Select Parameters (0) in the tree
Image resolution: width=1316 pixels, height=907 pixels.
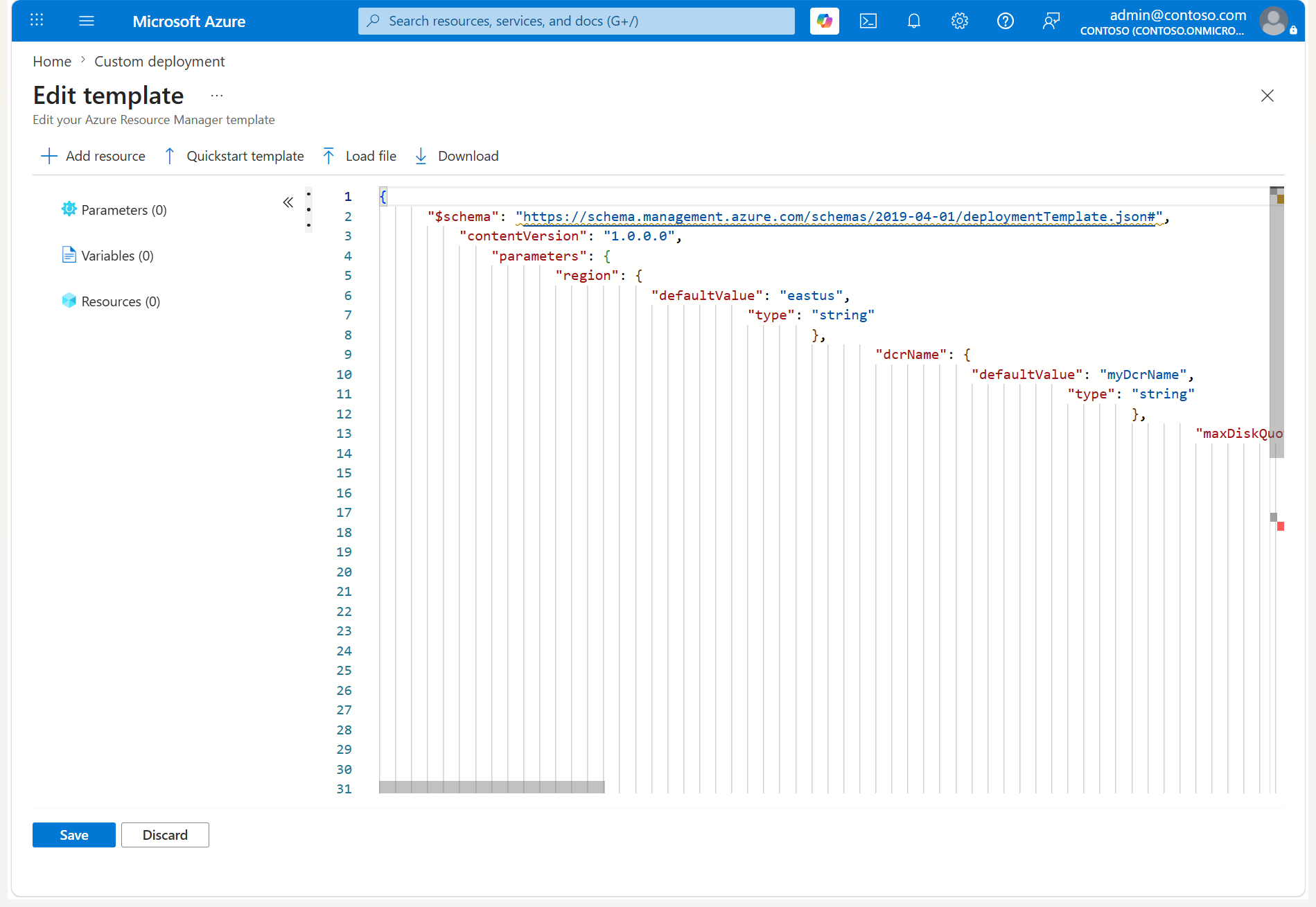point(114,209)
